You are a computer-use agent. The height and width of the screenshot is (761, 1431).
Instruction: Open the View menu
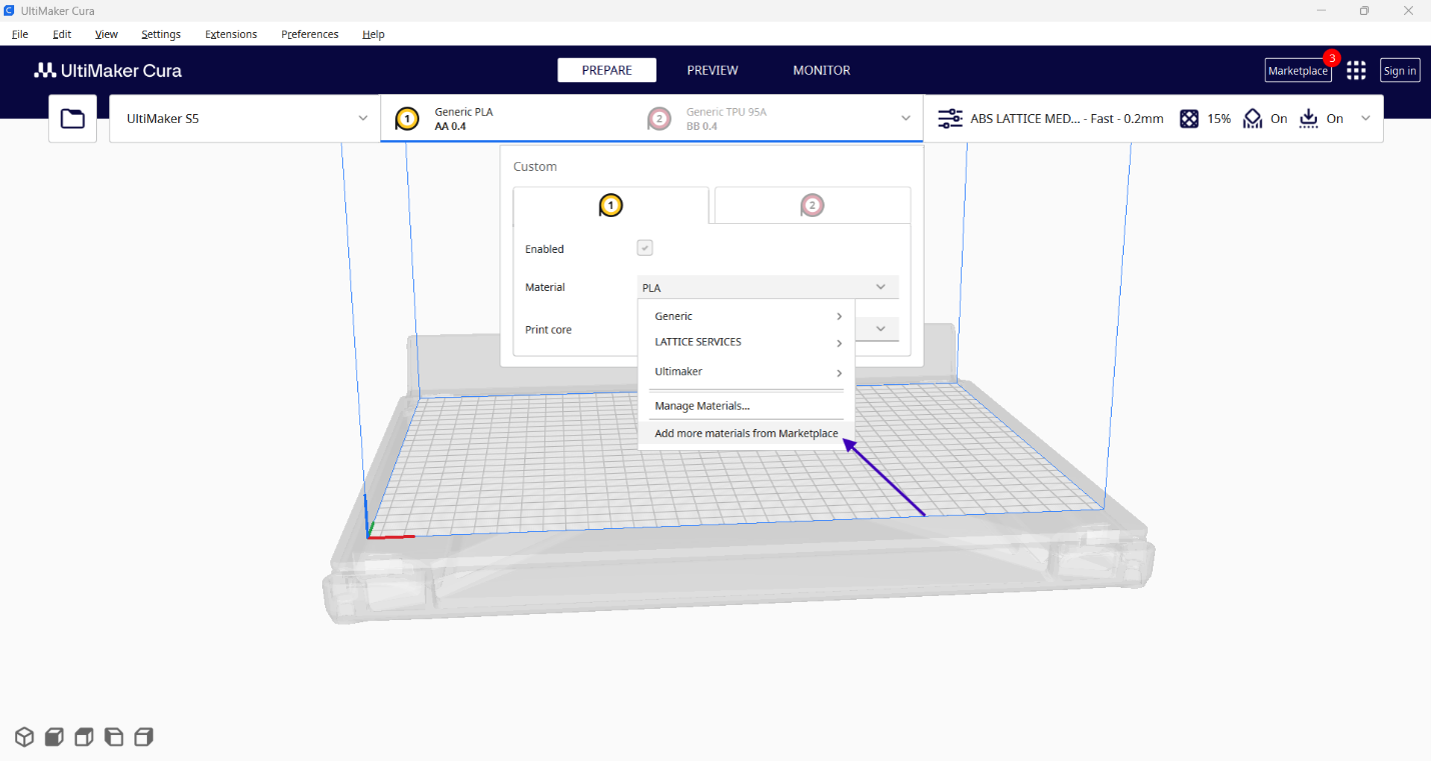click(x=106, y=34)
